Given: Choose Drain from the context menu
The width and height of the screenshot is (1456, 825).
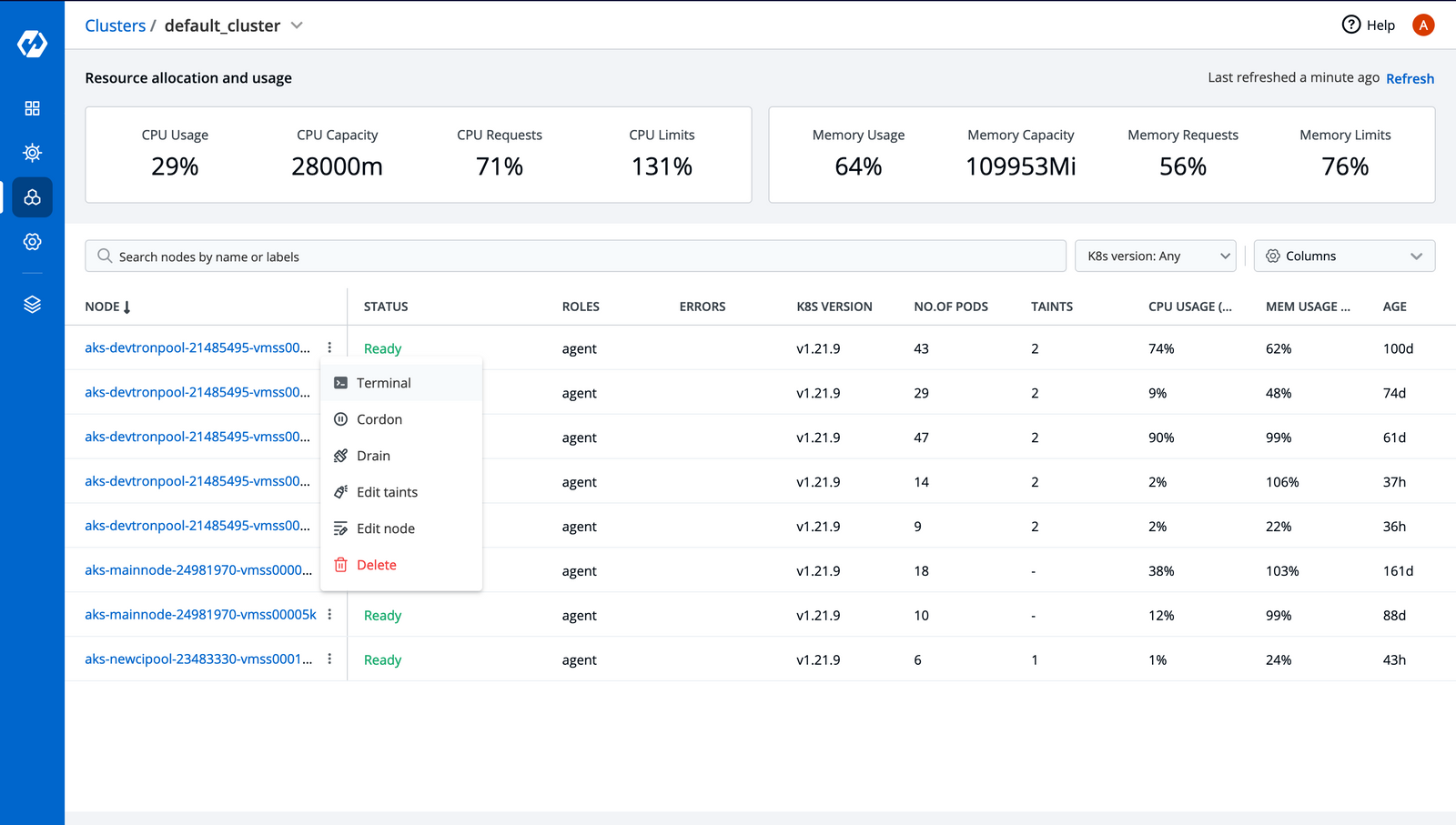Looking at the screenshot, I should tap(373, 455).
